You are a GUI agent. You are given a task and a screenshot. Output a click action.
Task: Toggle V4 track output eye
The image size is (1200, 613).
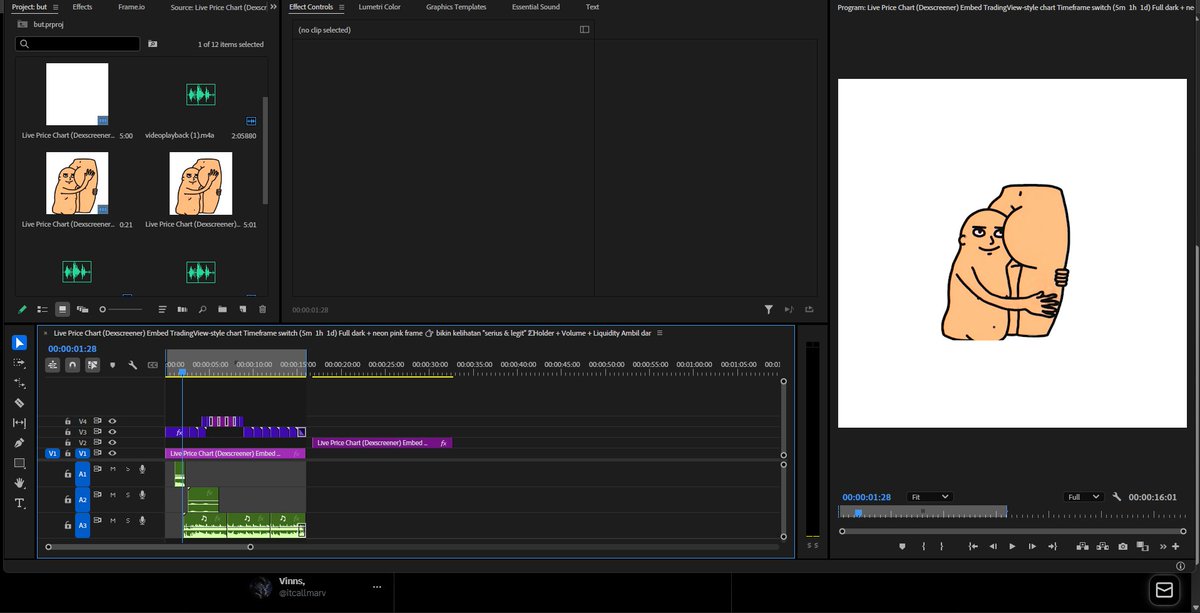pos(113,421)
